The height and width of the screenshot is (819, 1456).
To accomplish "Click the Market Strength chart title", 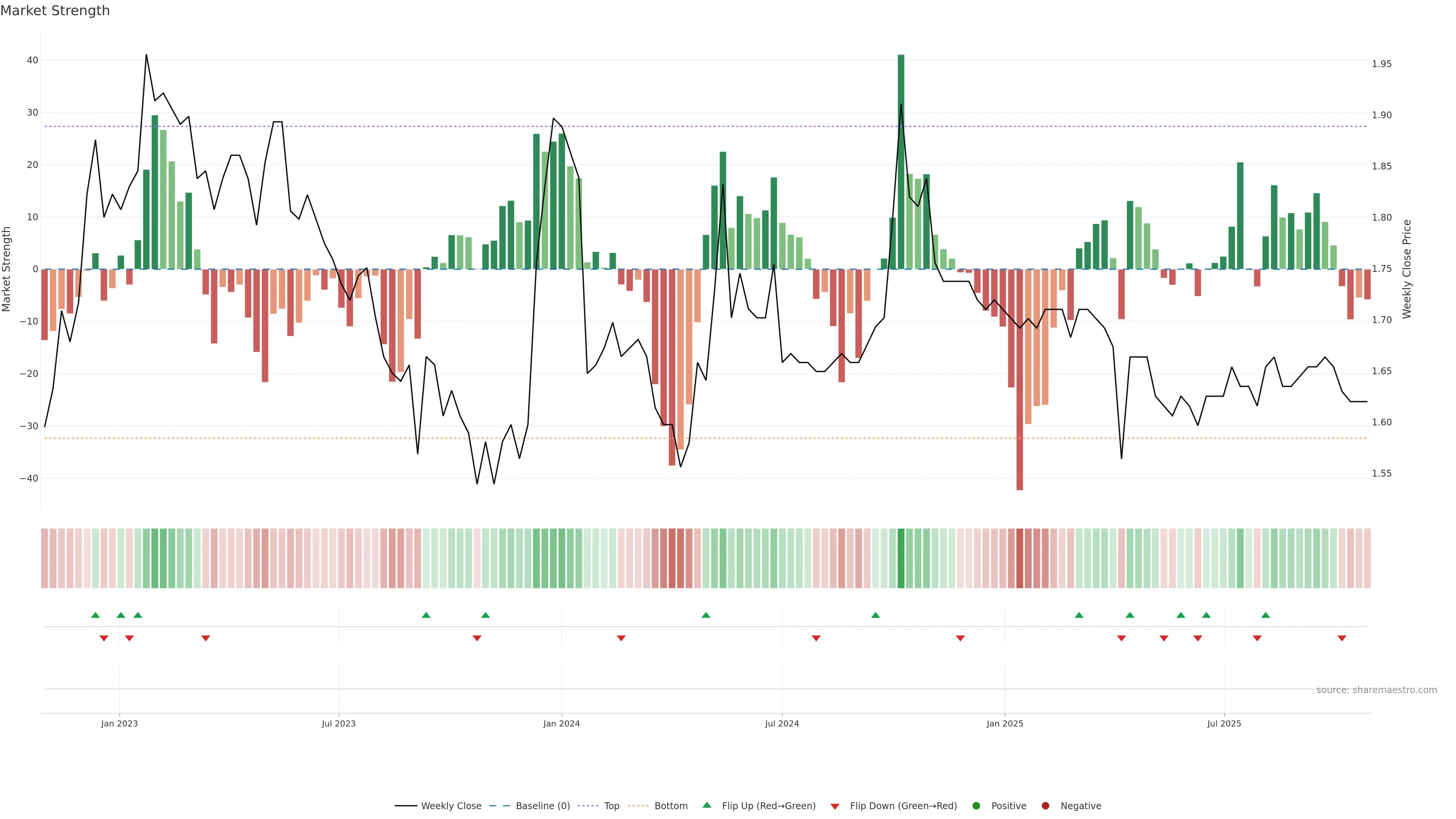I will coord(55,11).
